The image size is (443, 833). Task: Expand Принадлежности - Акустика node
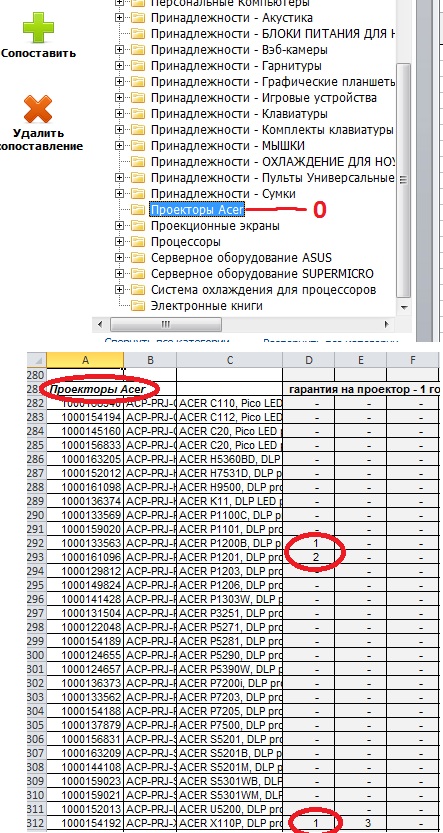pos(120,18)
